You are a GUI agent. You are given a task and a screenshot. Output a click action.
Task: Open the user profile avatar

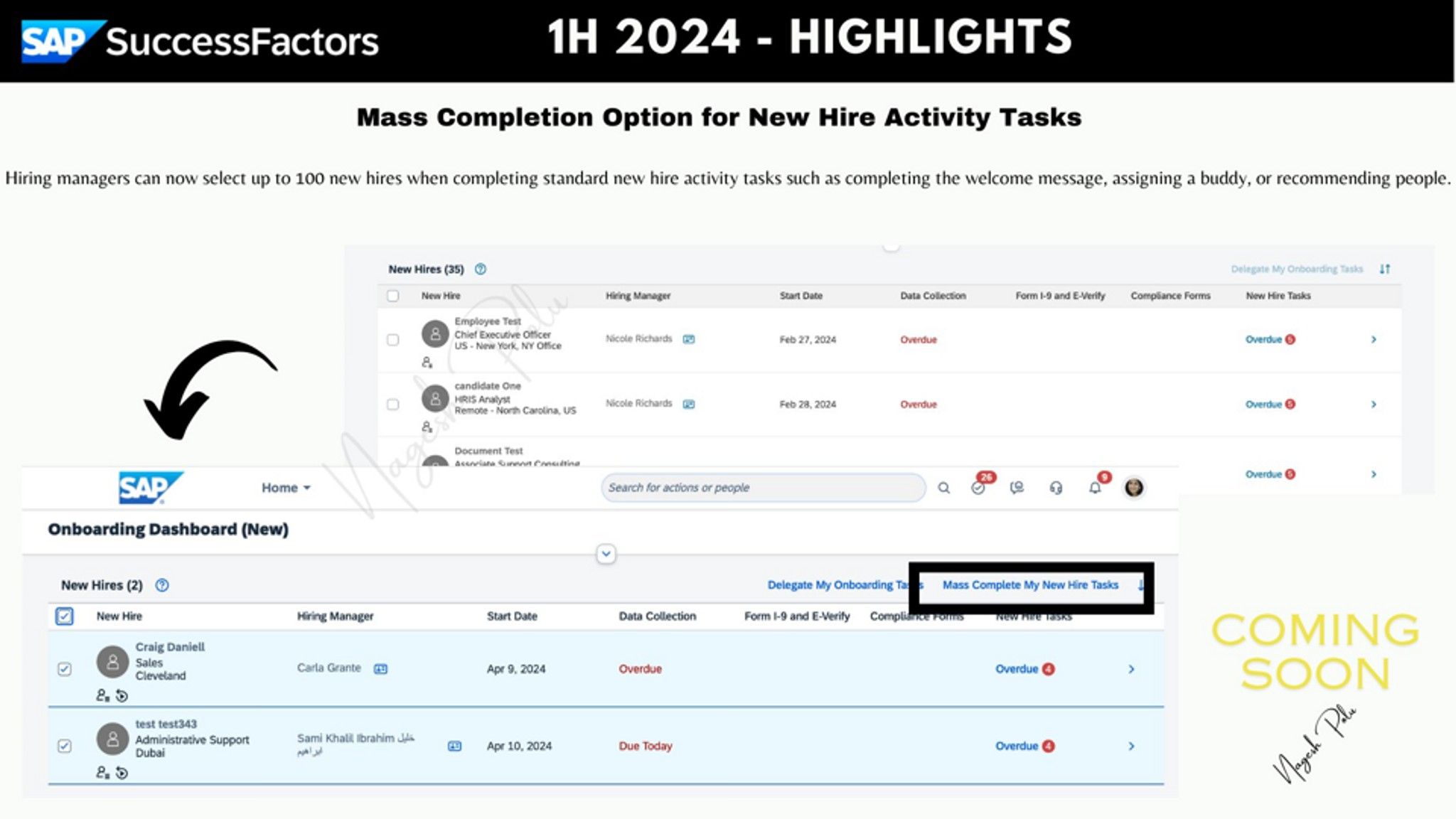pos(1134,488)
